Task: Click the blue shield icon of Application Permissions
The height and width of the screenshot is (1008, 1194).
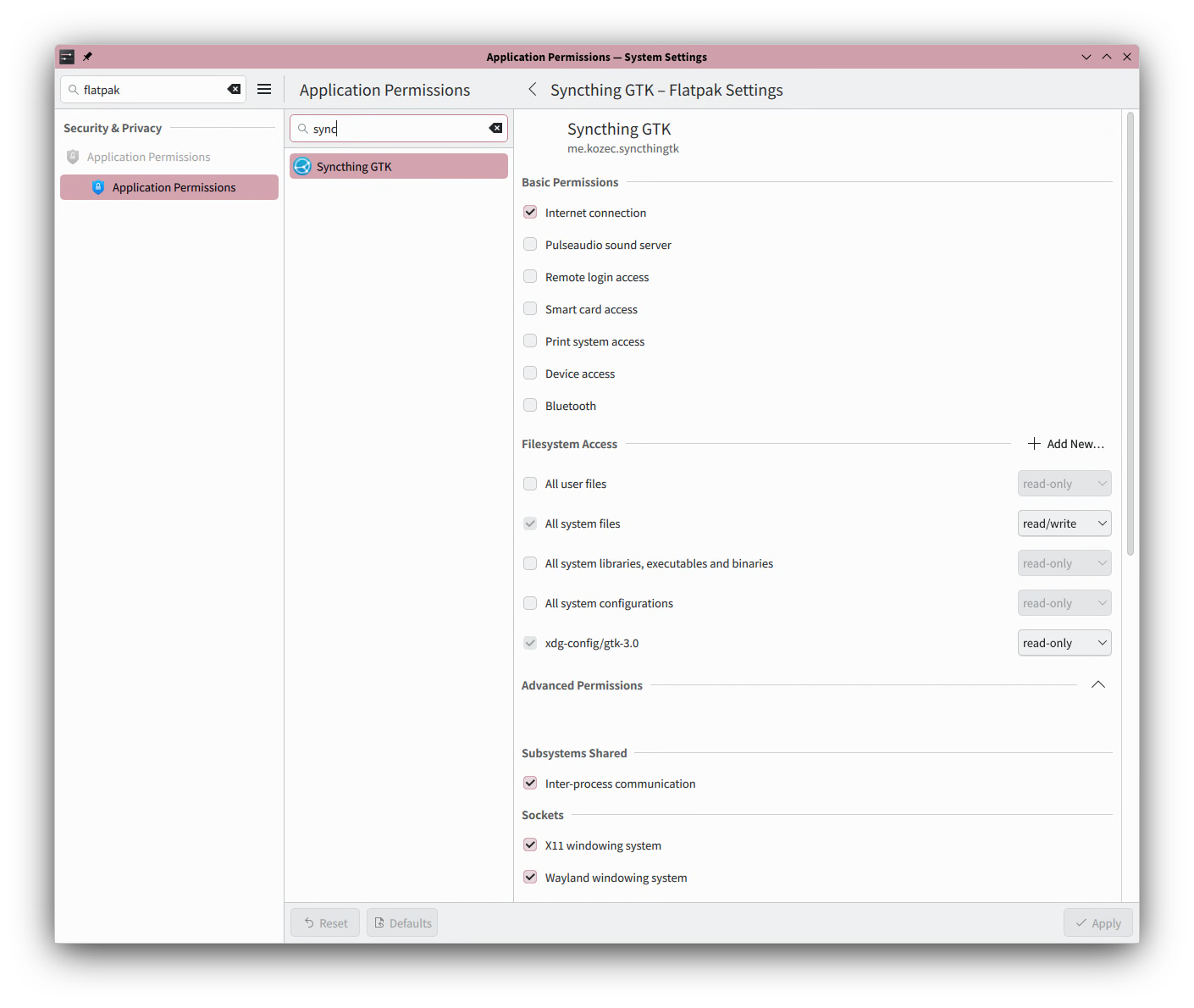Action: click(98, 187)
